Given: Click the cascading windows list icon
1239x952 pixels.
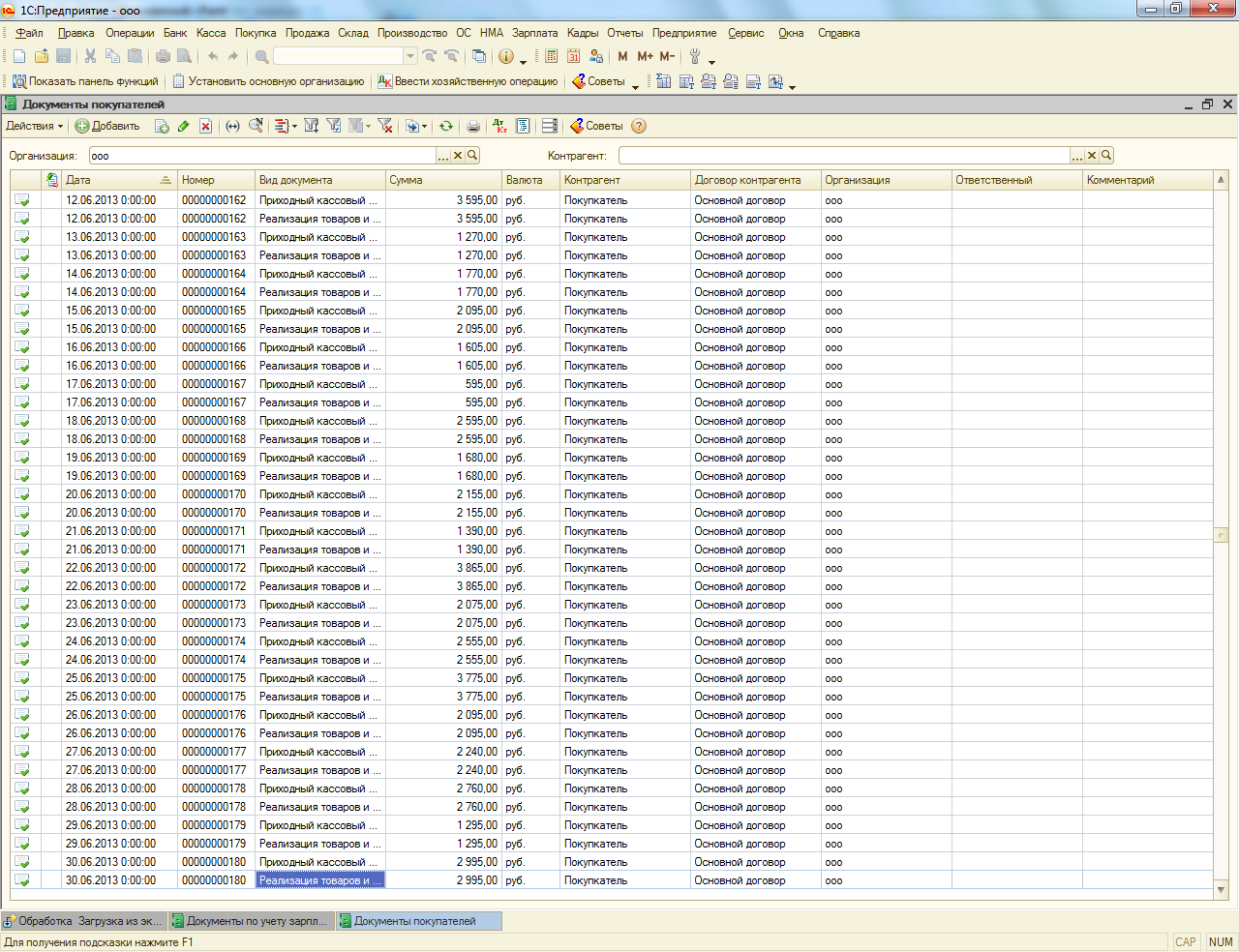Looking at the screenshot, I should [x=478, y=56].
